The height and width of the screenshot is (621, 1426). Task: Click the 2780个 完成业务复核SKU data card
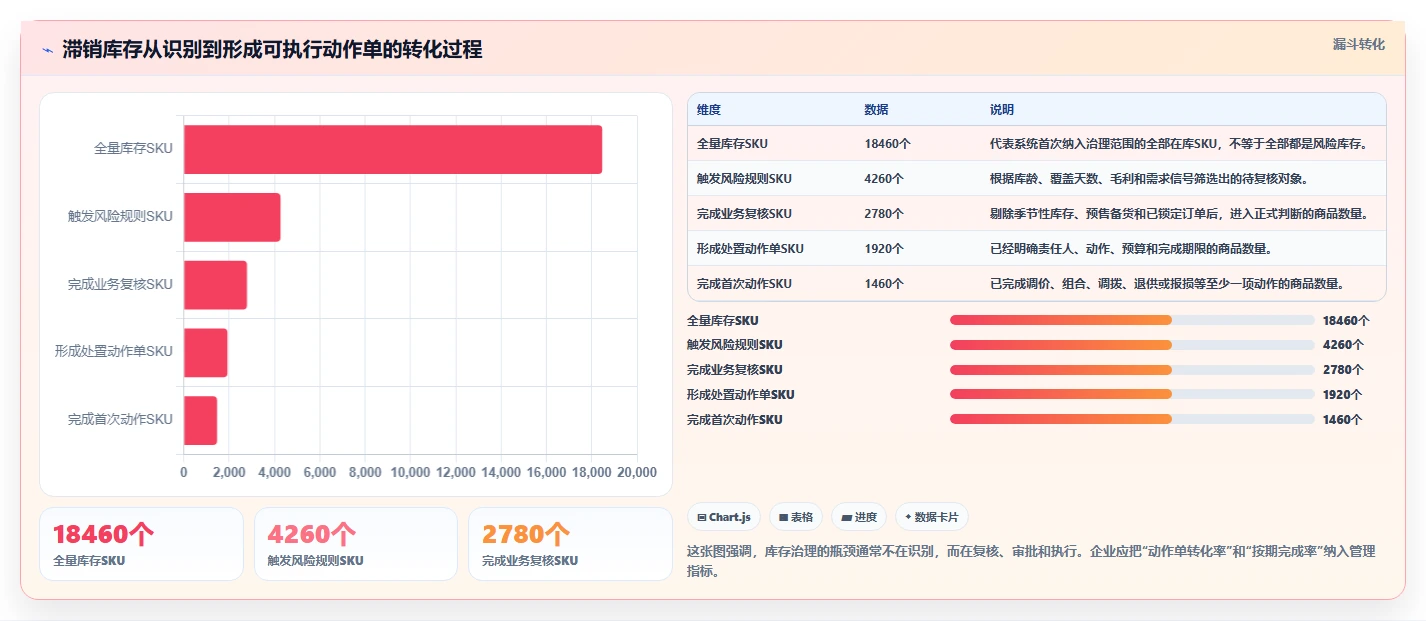coord(570,544)
